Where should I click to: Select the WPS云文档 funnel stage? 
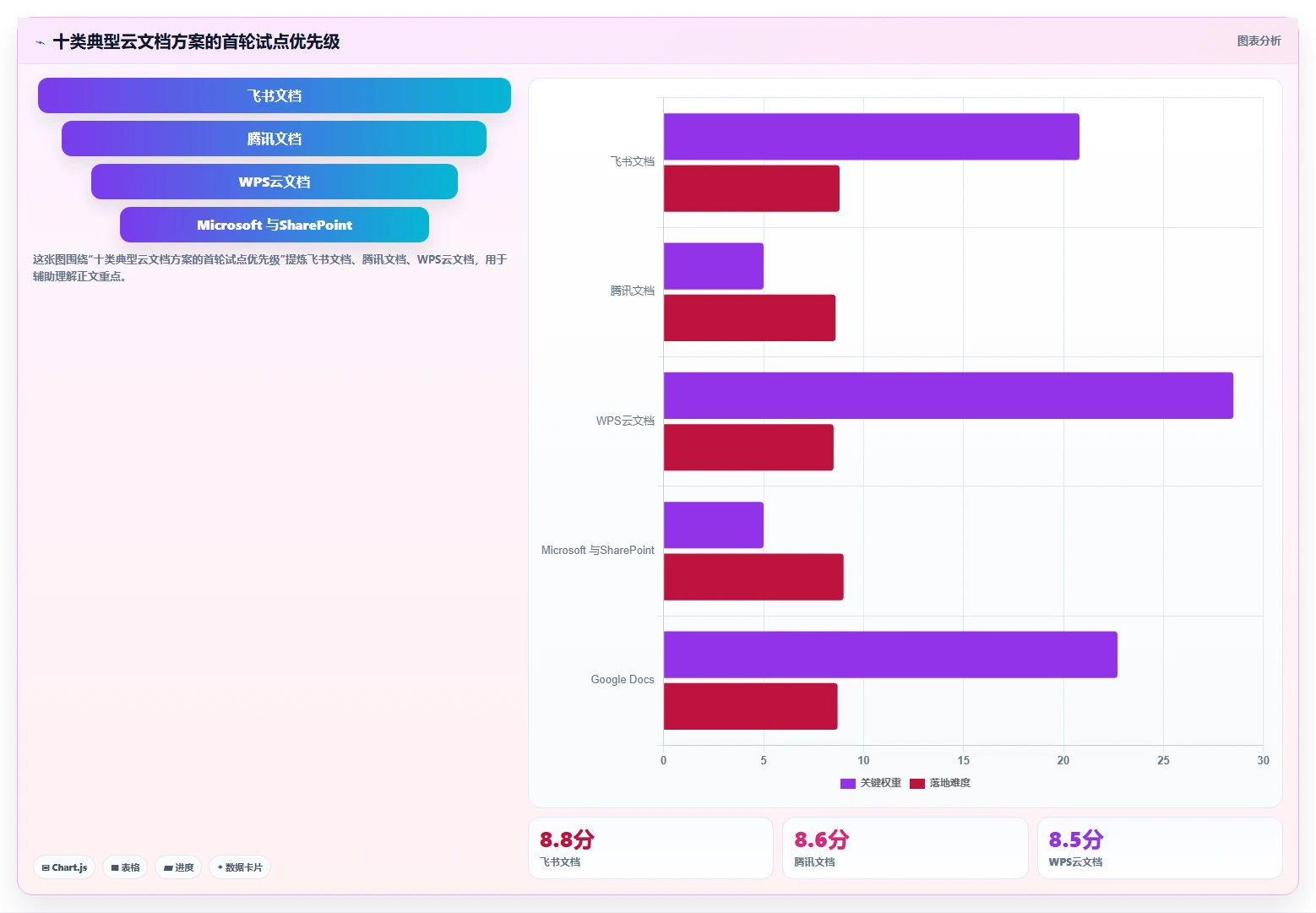tap(275, 182)
